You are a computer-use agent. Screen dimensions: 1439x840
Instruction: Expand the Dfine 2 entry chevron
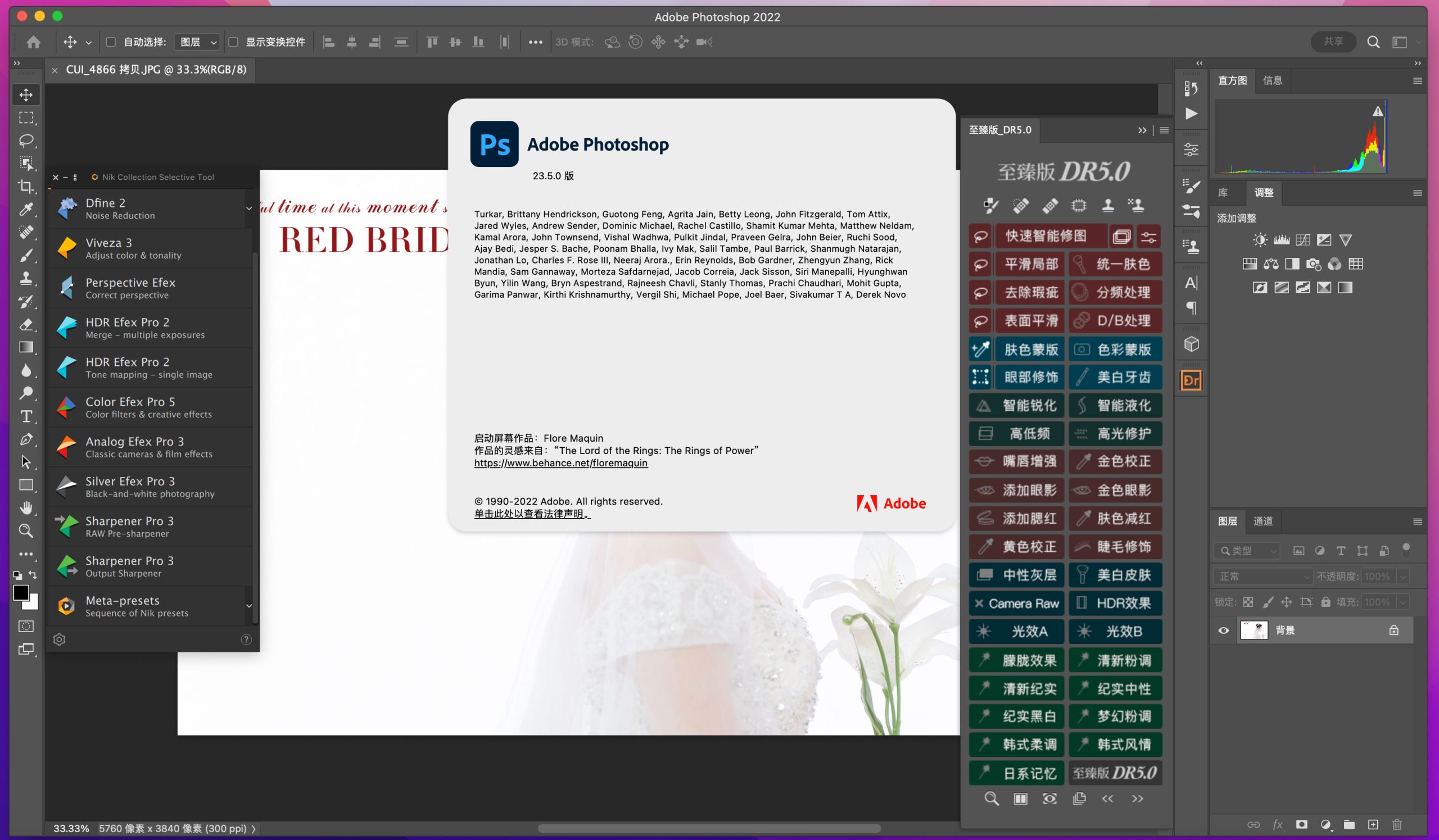point(249,209)
